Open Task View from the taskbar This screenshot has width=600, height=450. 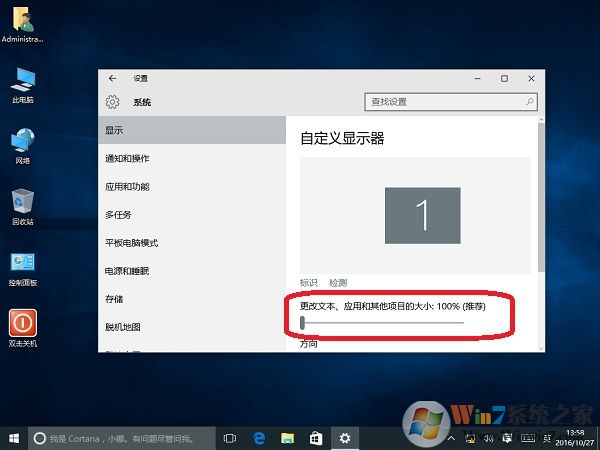pyautogui.click(x=230, y=438)
